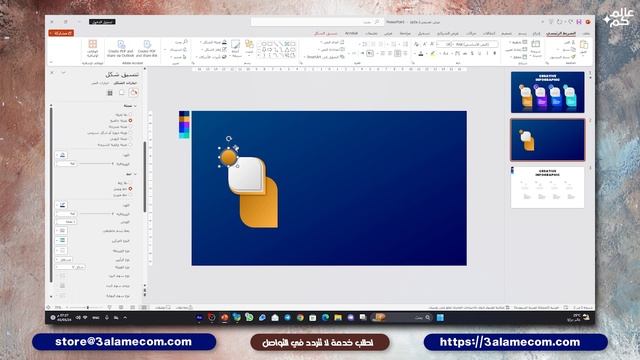Collapse the Line section header
The width and height of the screenshot is (640, 360).
click(x=131, y=174)
